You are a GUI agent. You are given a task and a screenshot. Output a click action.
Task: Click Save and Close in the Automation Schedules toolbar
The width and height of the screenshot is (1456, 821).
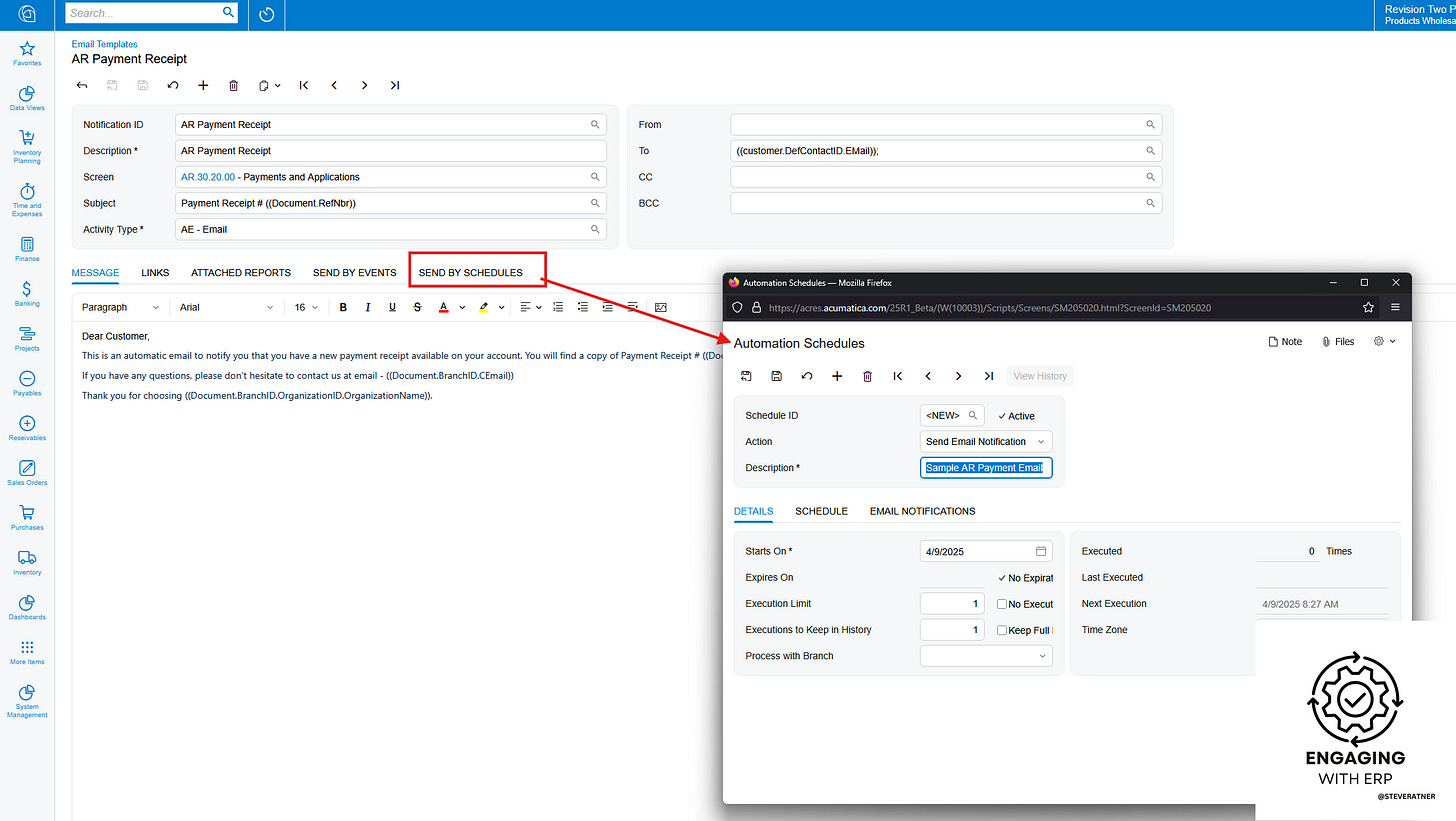[x=747, y=376]
